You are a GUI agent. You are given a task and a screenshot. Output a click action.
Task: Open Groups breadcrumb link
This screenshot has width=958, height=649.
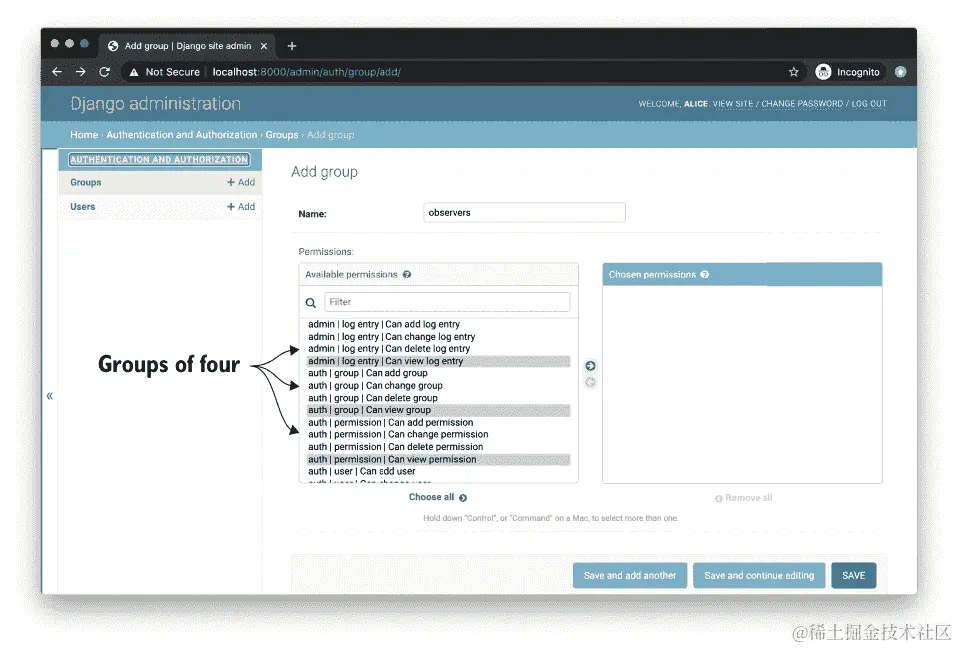(x=282, y=134)
